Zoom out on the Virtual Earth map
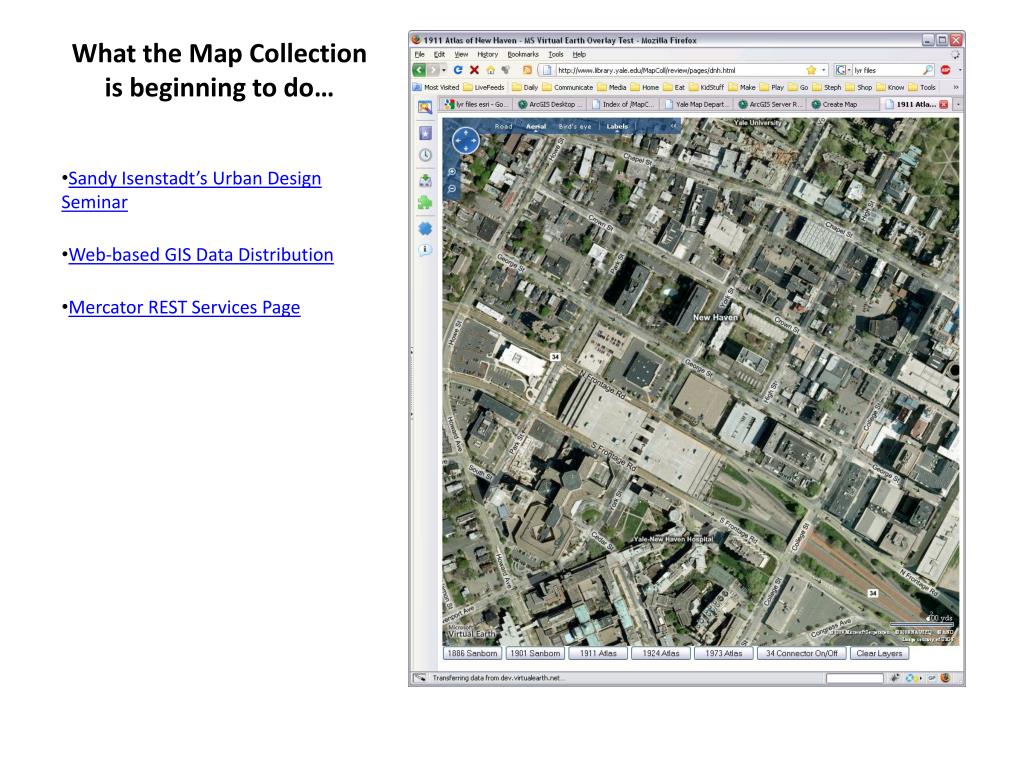 coord(452,189)
